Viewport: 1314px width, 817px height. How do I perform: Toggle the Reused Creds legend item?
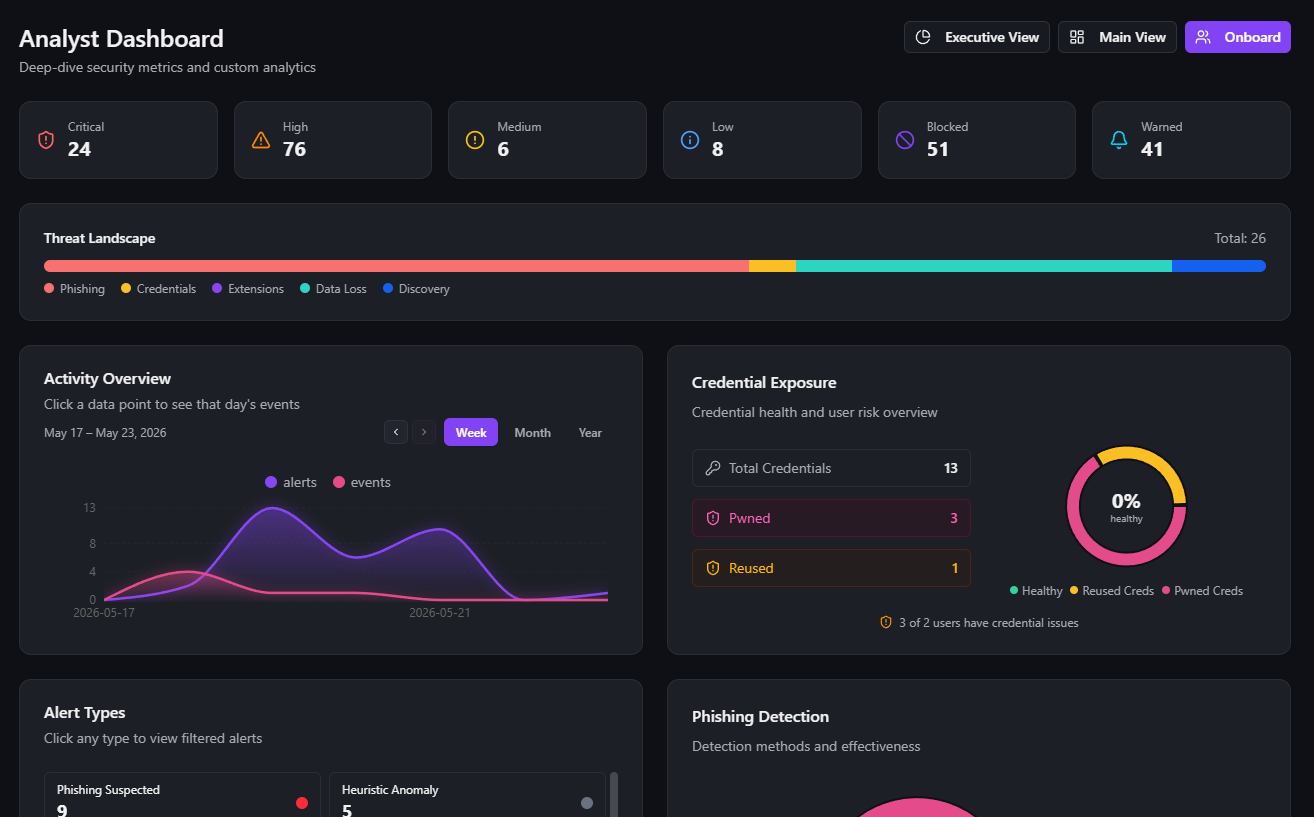(1112, 591)
